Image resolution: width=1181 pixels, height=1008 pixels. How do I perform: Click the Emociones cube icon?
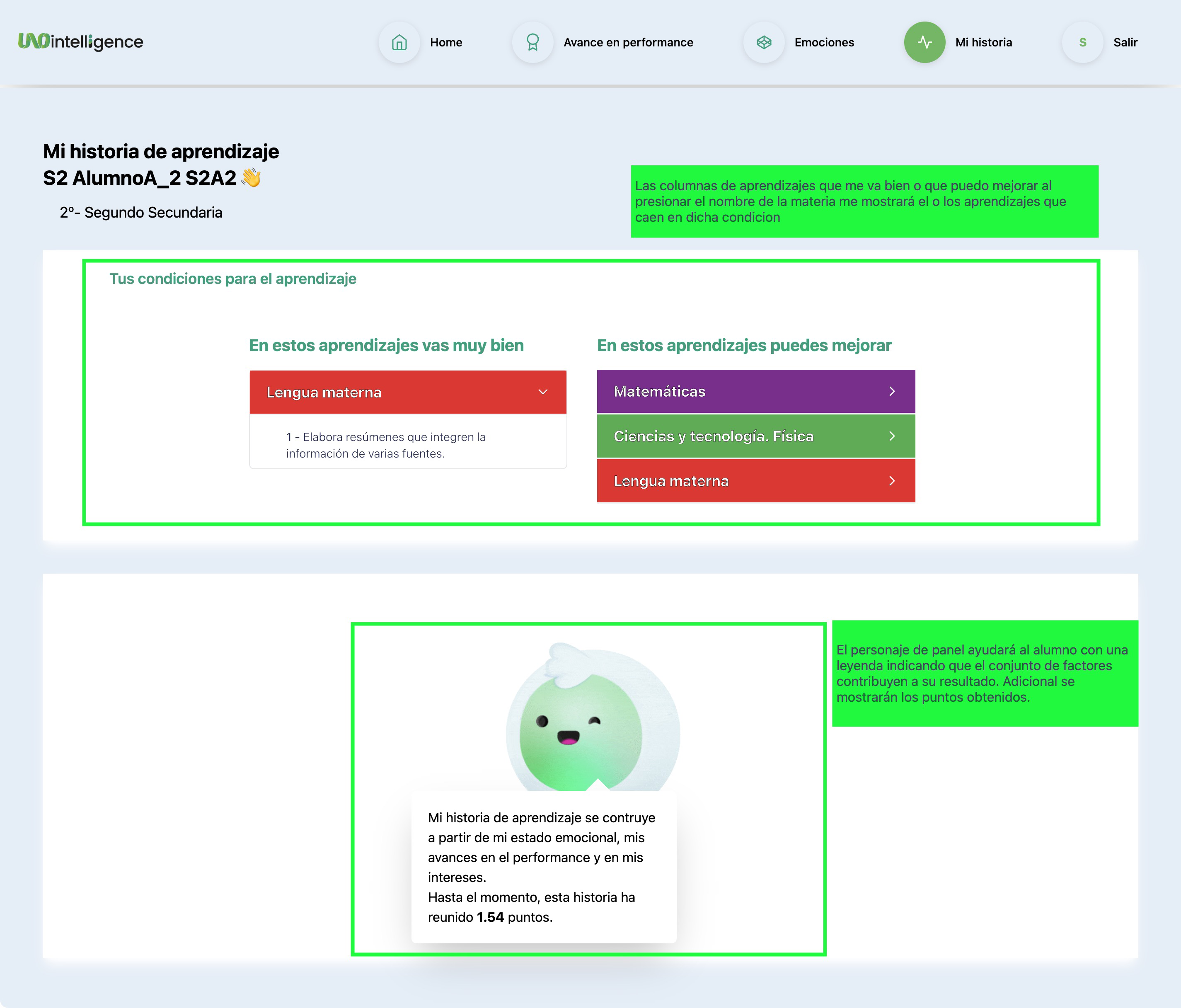tap(764, 42)
